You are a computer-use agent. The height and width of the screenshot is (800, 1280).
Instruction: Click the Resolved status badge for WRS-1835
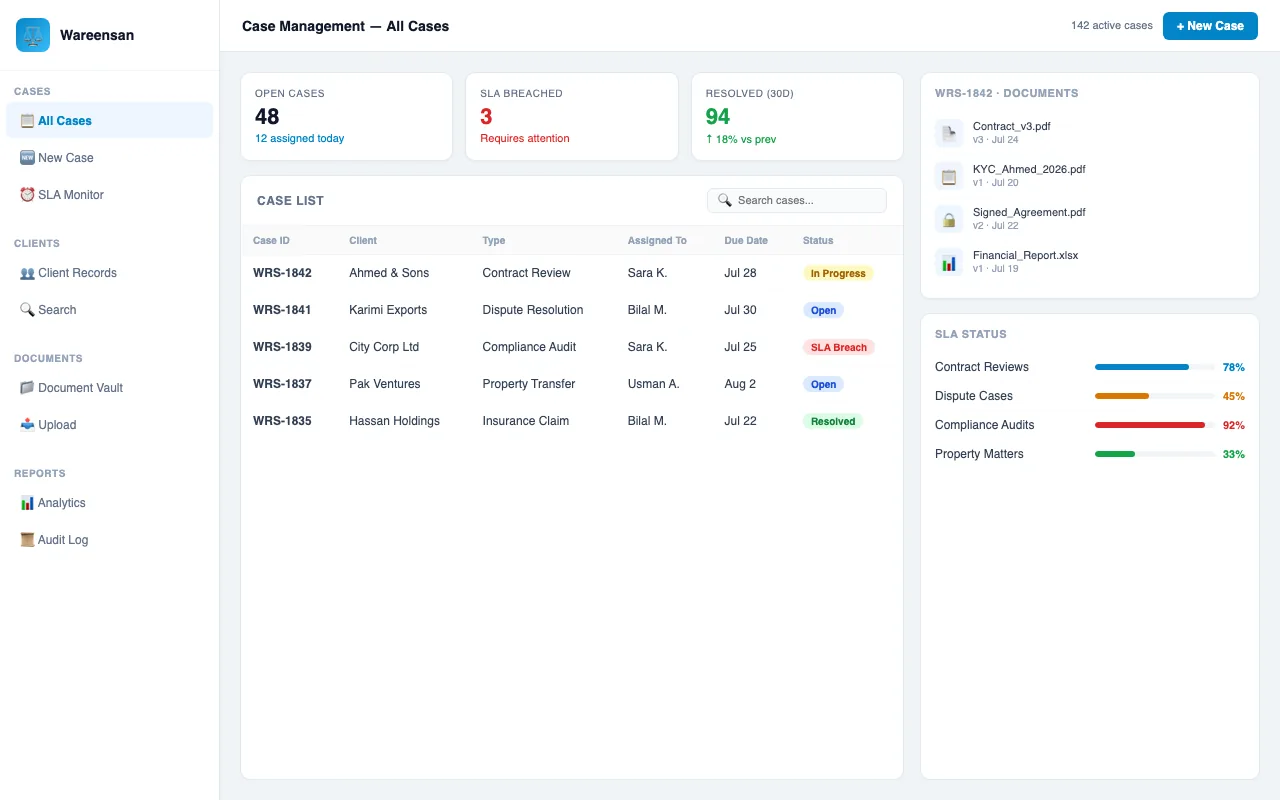pos(833,421)
